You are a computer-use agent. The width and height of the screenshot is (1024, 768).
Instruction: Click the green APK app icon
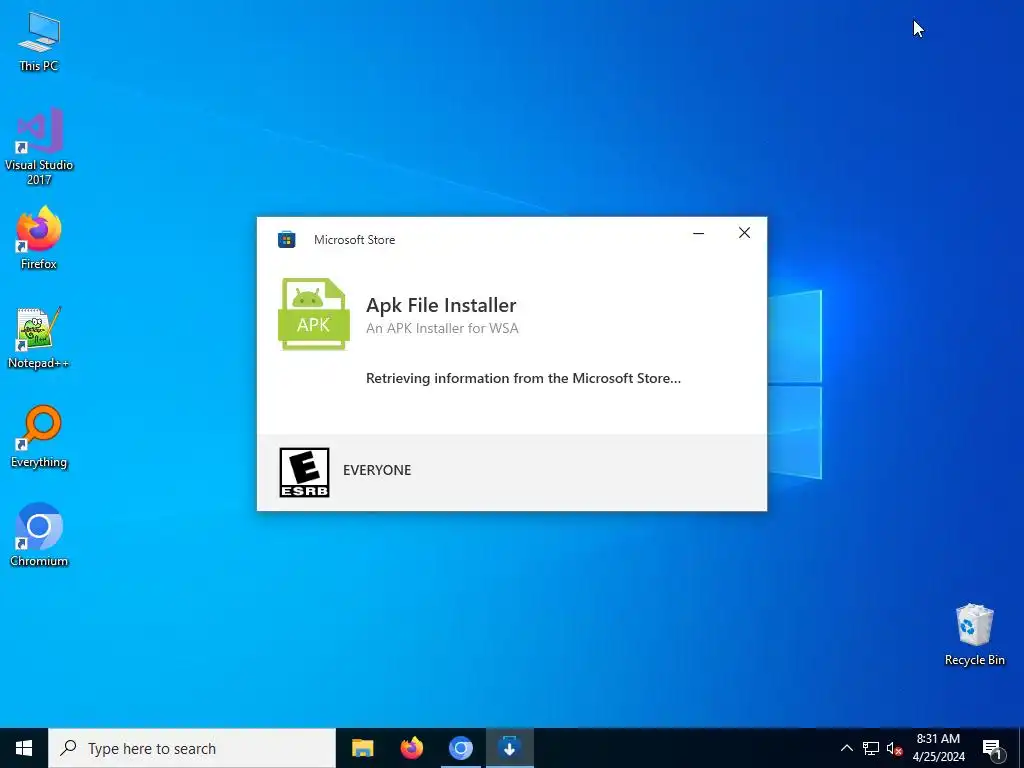point(313,314)
